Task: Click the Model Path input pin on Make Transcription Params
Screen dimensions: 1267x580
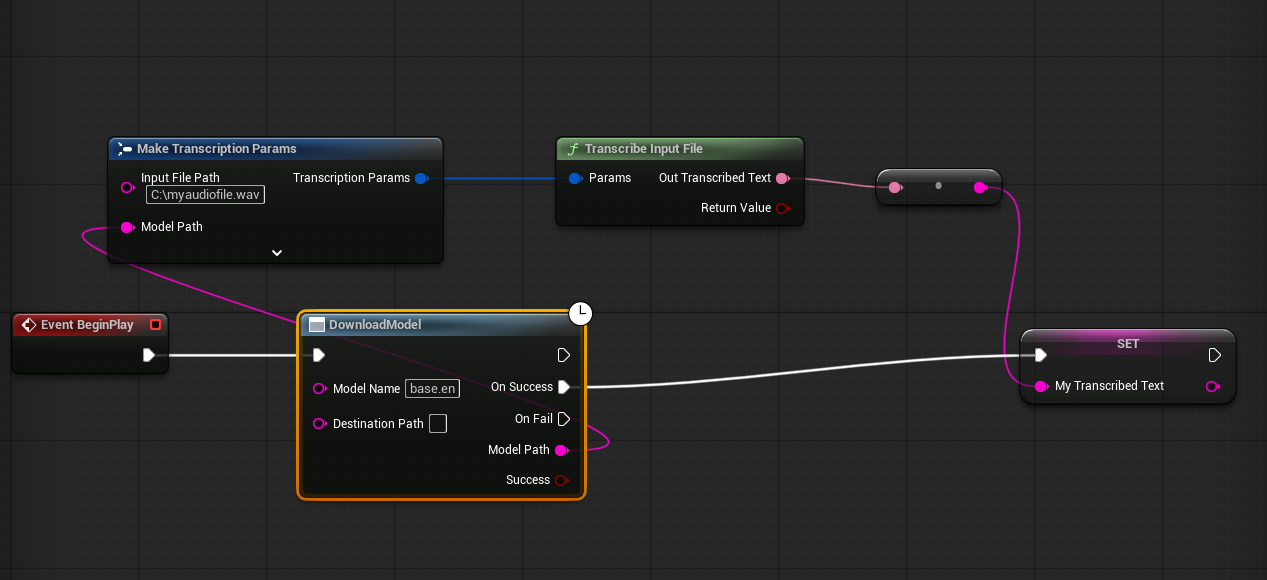Action: click(127, 227)
